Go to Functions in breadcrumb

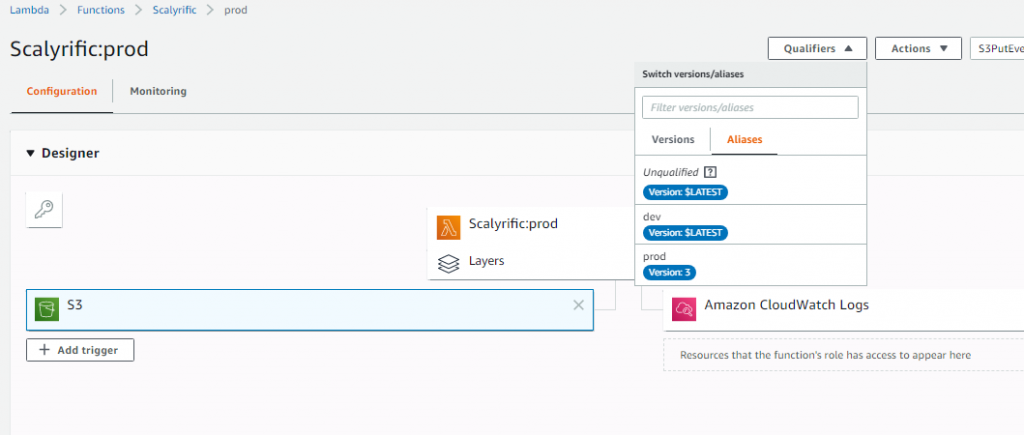click(x=102, y=10)
